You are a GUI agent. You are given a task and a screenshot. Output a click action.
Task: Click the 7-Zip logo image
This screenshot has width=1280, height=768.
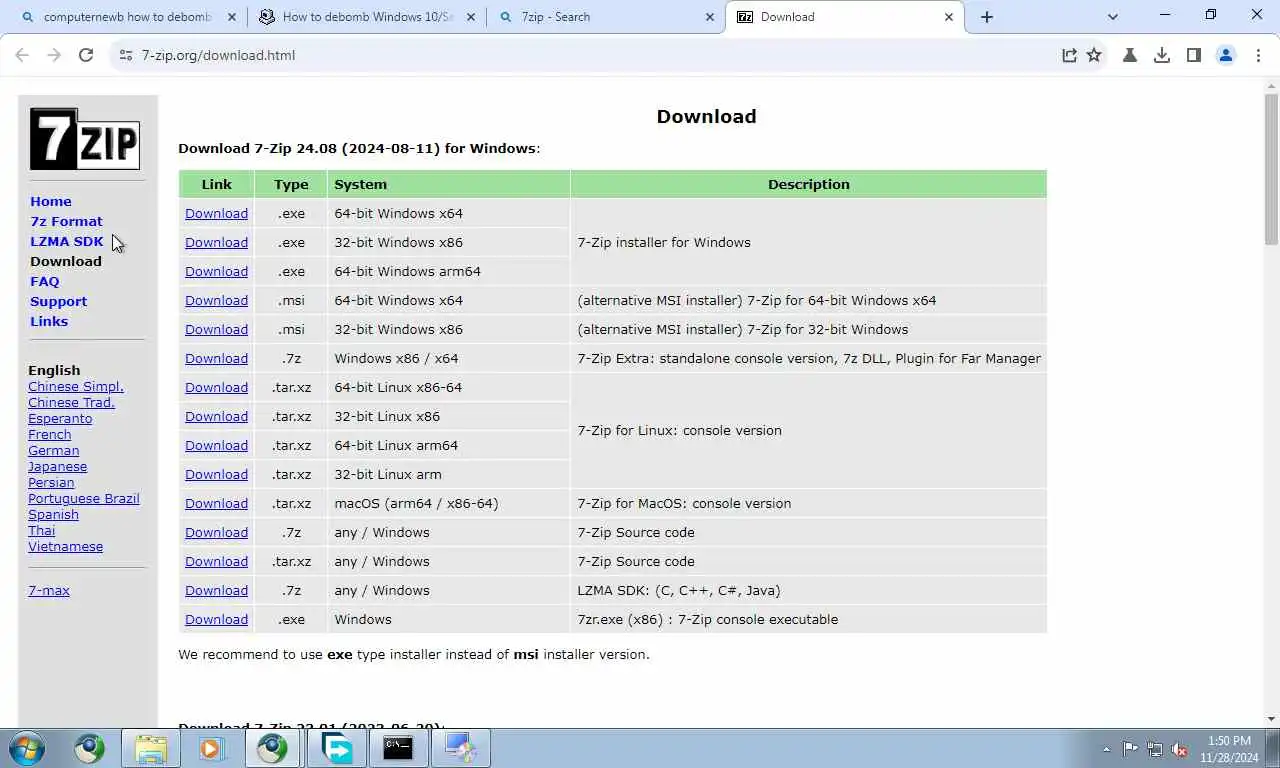[x=85, y=139]
